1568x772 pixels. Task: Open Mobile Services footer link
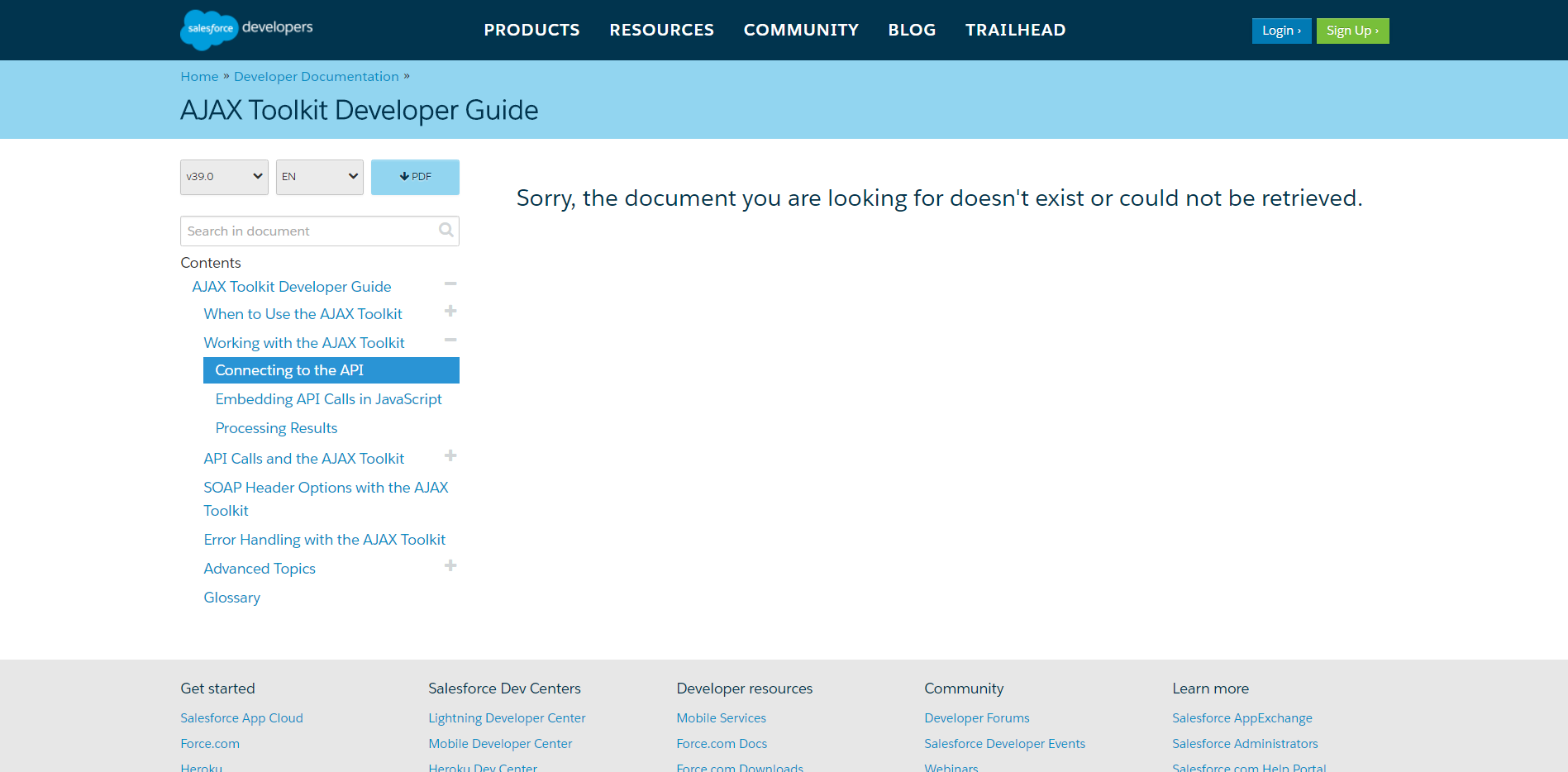(721, 718)
